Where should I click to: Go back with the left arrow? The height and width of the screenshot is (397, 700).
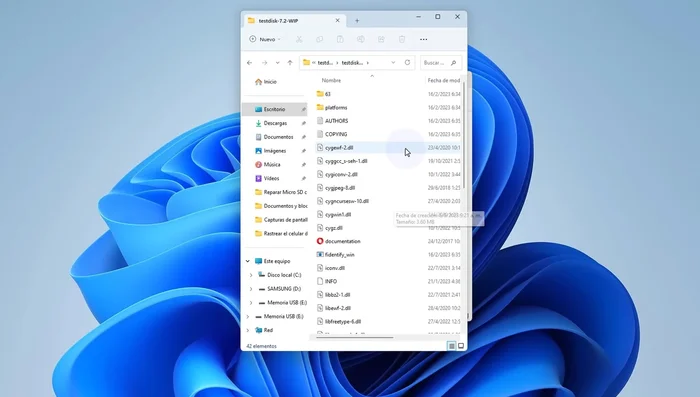[x=250, y=63]
